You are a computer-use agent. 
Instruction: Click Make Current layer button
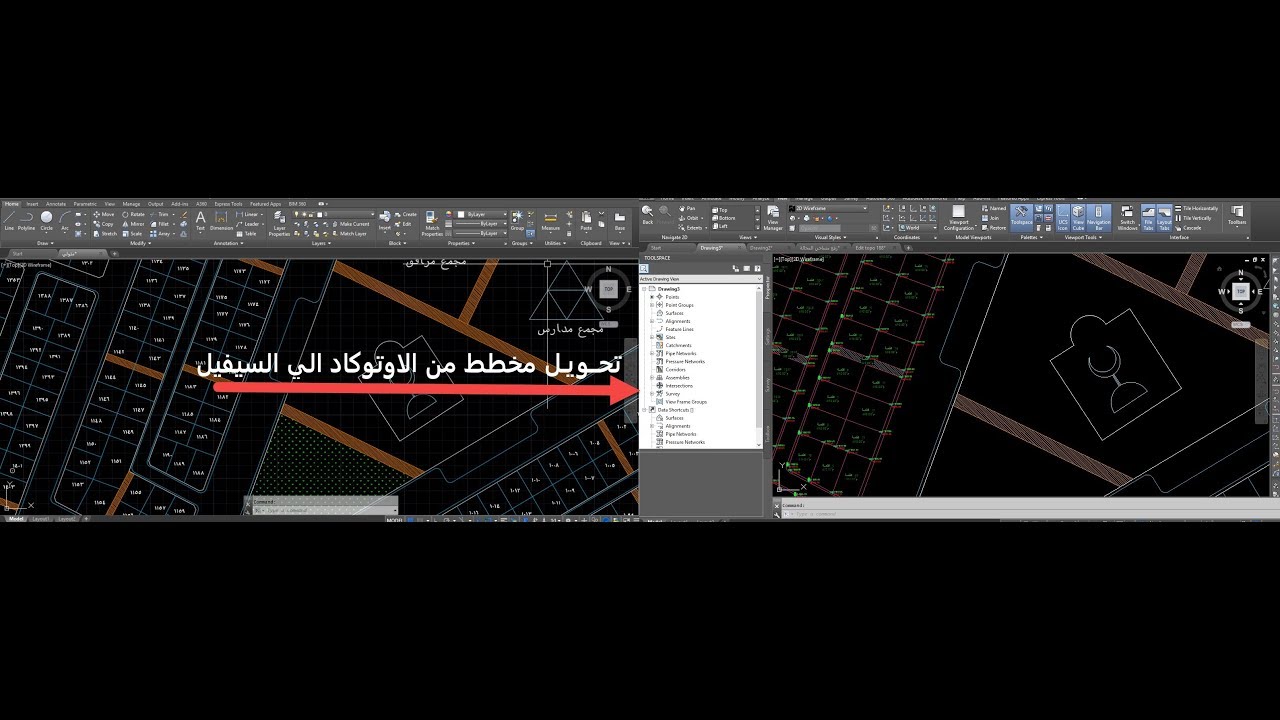pos(351,224)
